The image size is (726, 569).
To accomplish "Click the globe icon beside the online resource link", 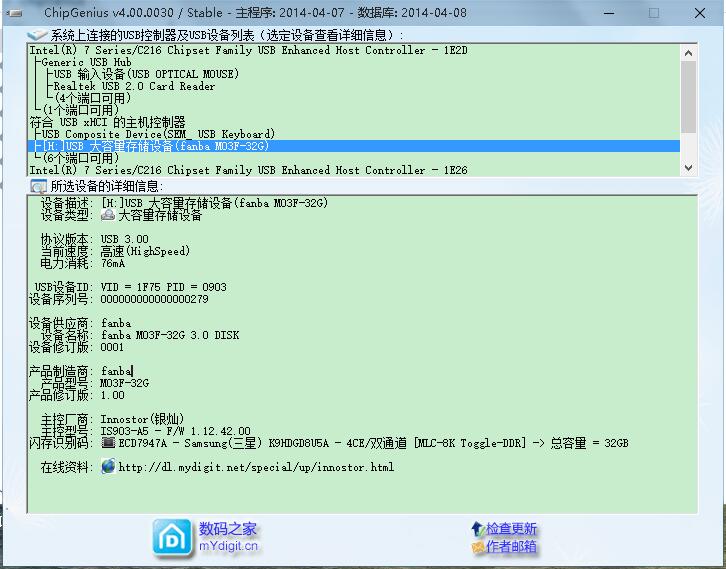I will coord(108,466).
